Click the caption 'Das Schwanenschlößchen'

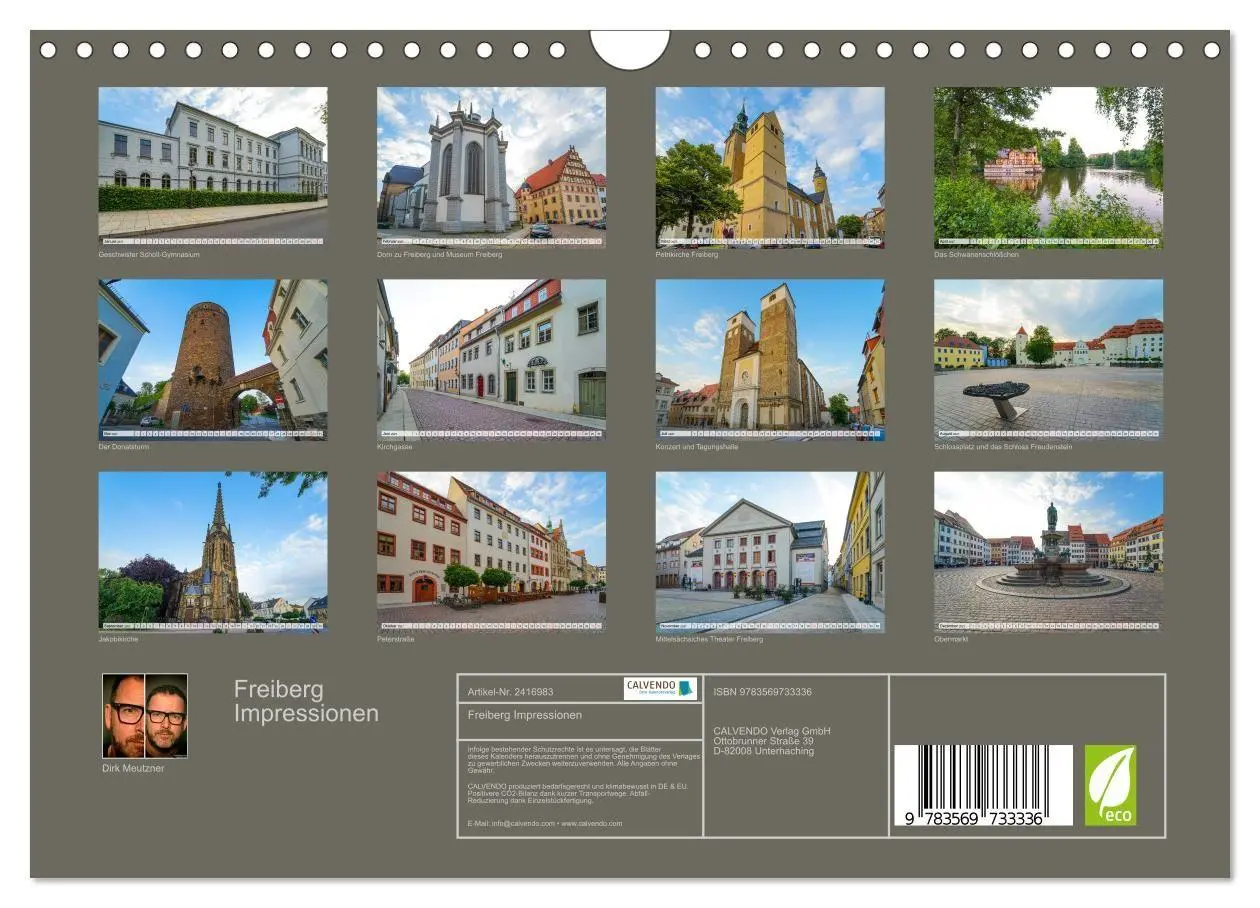pos(977,254)
